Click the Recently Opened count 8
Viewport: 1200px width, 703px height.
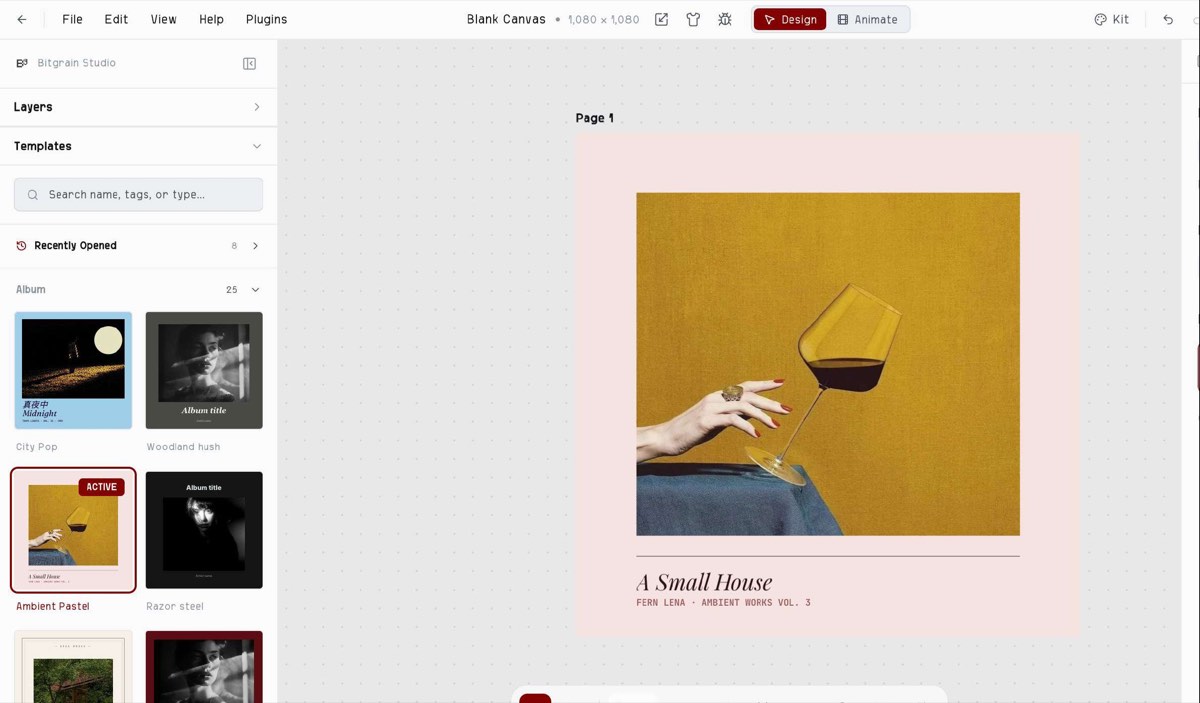tap(234, 246)
